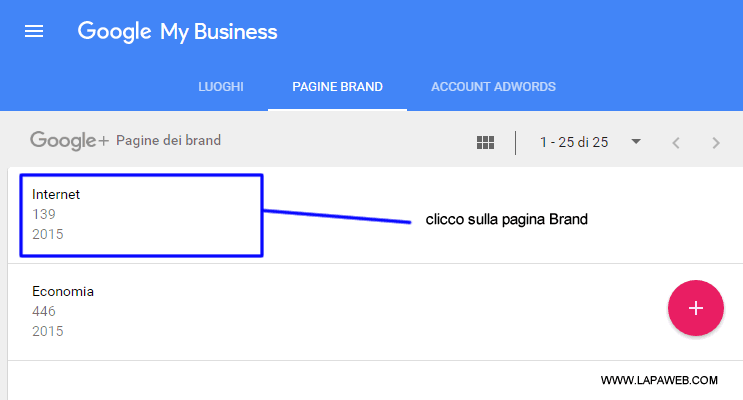Switch to grid view layout
The width and height of the screenshot is (743, 400).
coord(486,143)
